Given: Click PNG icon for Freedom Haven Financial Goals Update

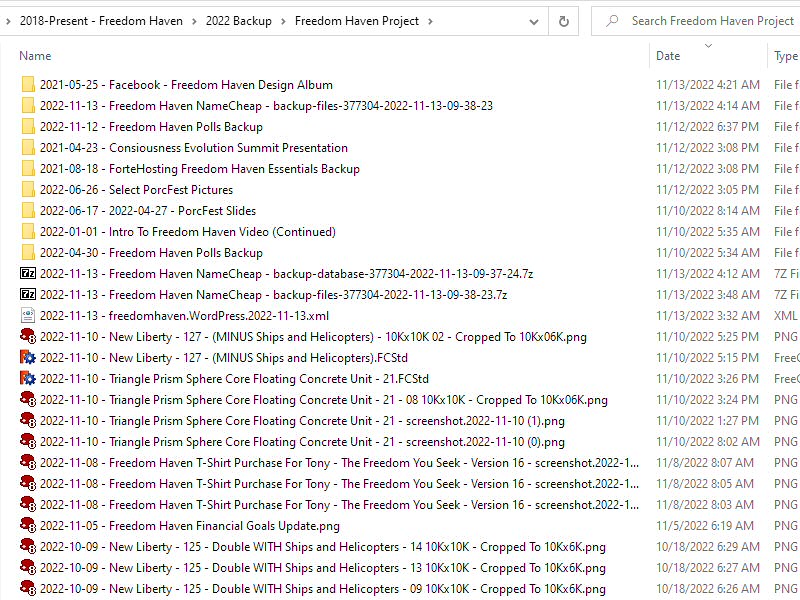Looking at the screenshot, I should pos(28,526).
